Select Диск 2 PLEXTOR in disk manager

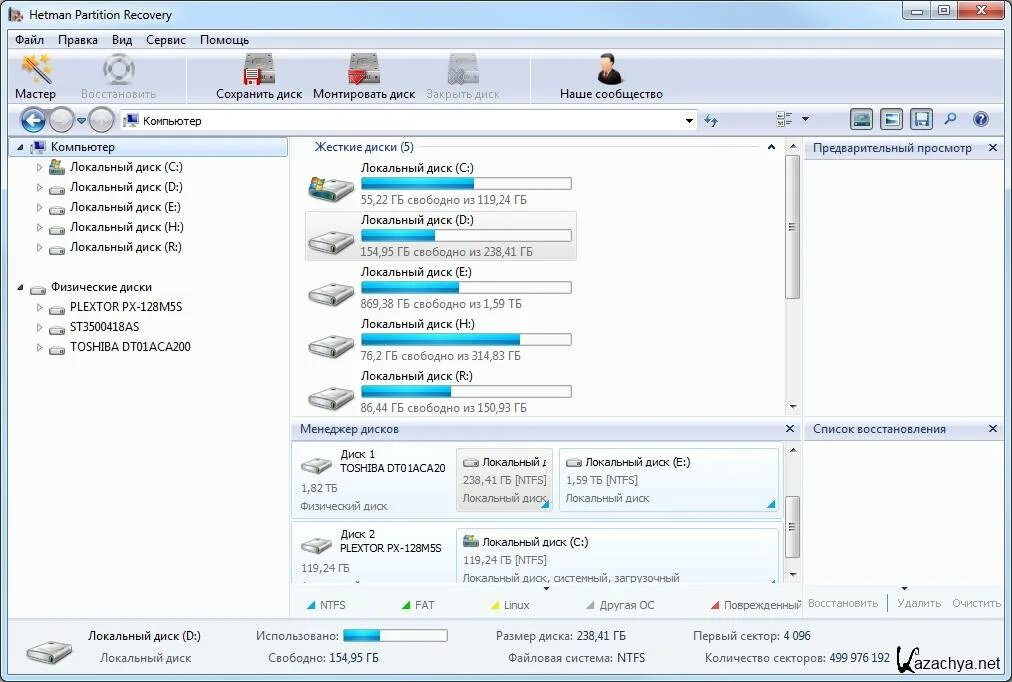(374, 555)
